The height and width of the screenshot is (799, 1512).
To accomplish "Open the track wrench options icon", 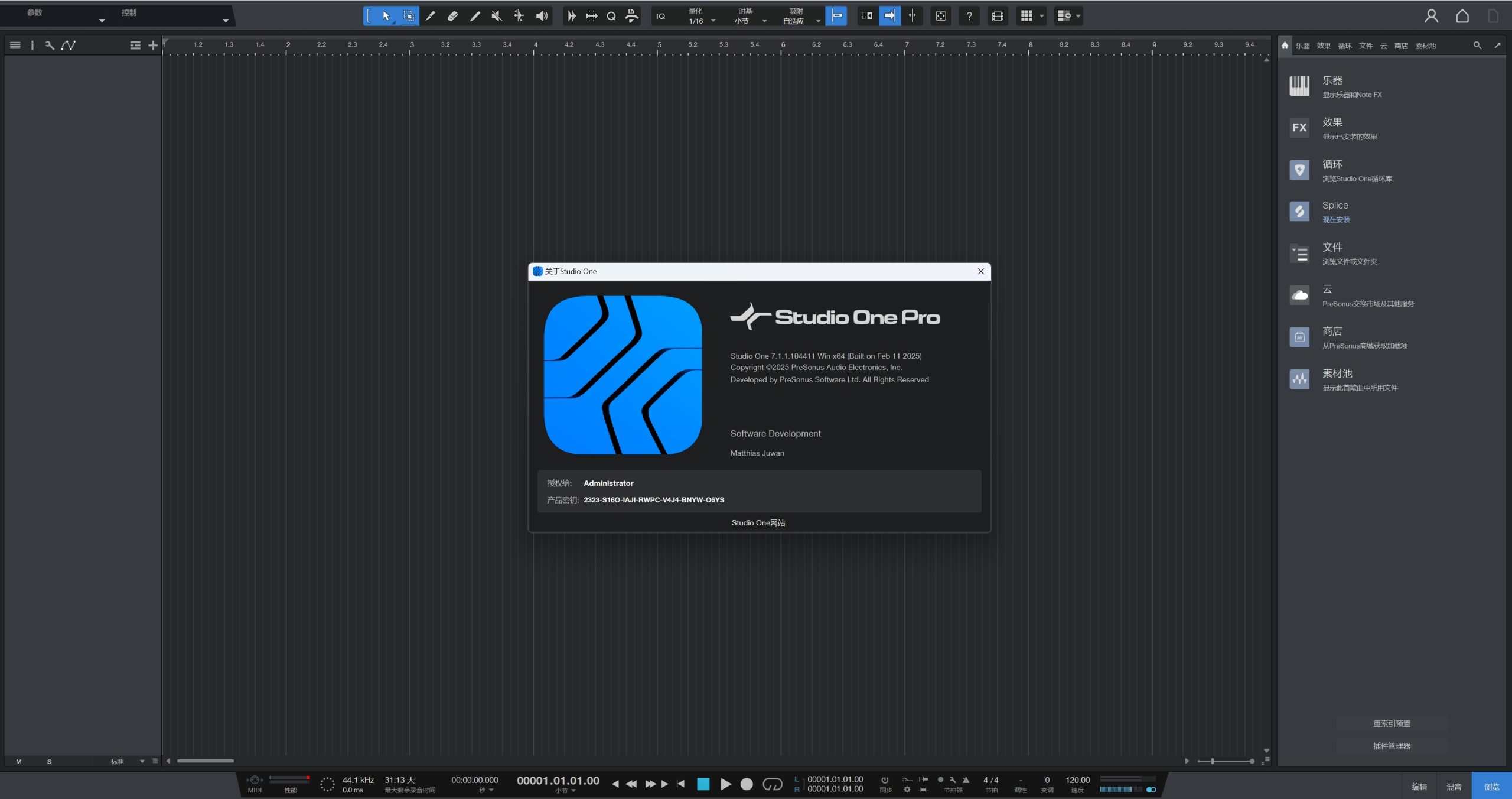I will coord(50,46).
